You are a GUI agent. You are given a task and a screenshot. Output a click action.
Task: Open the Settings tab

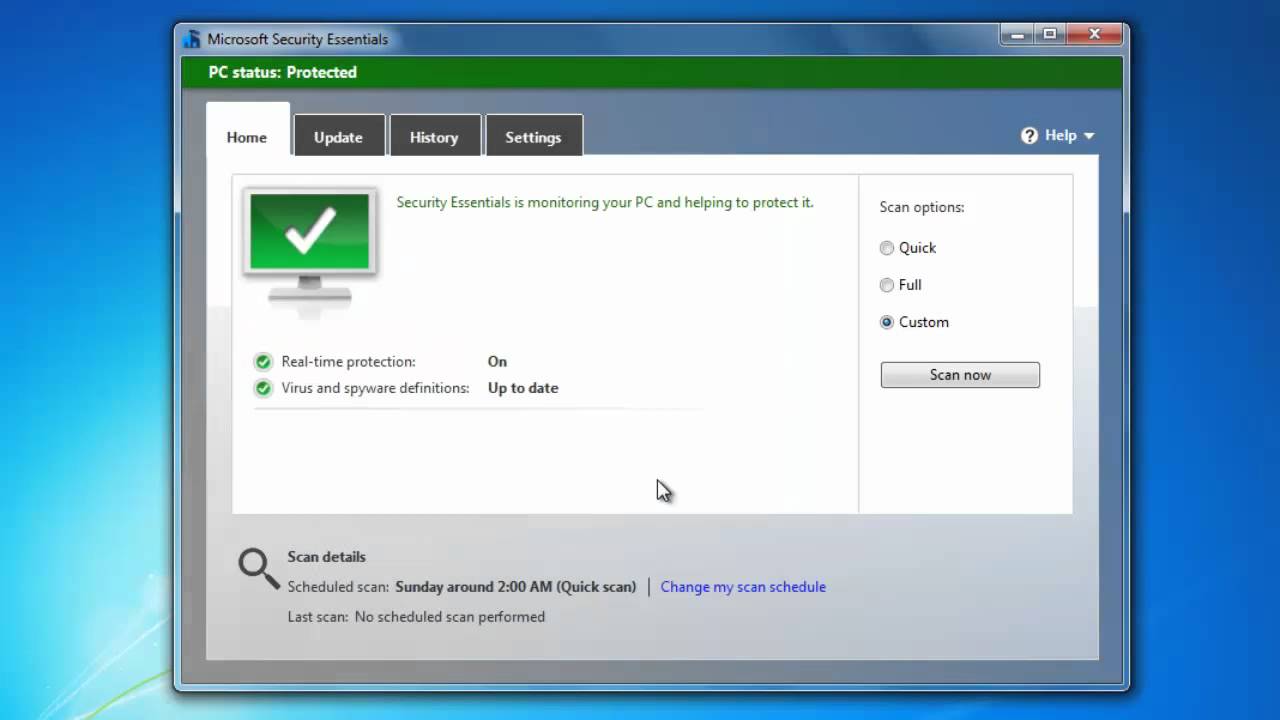(x=533, y=137)
